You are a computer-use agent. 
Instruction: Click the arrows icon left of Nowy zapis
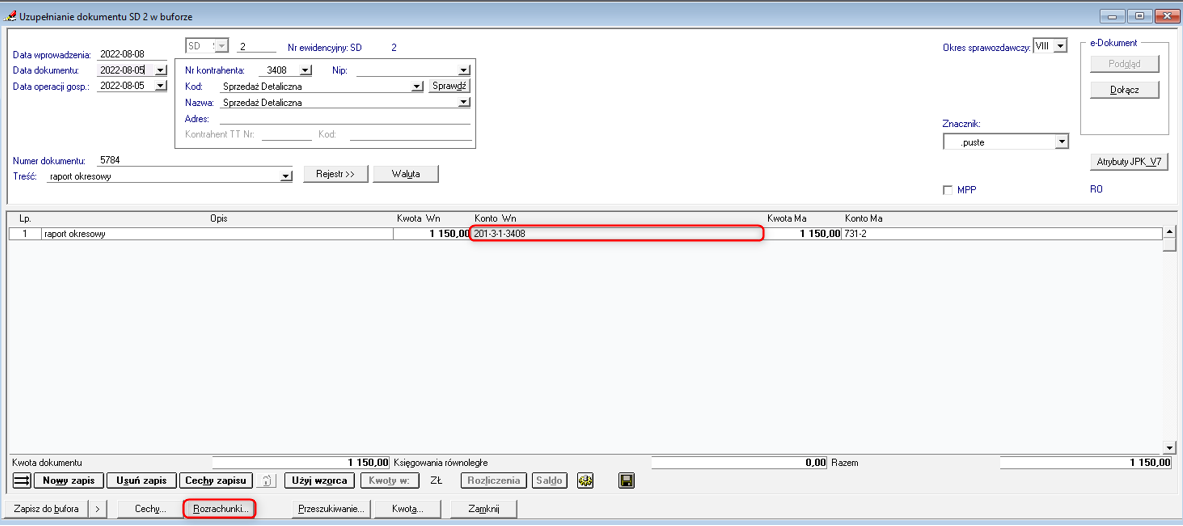(23, 480)
